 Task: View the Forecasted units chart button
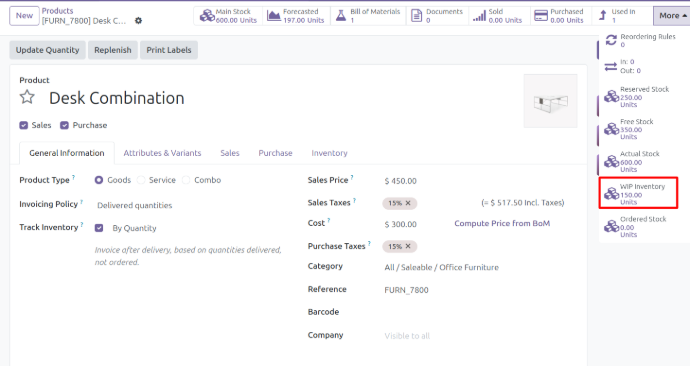(x=296, y=16)
